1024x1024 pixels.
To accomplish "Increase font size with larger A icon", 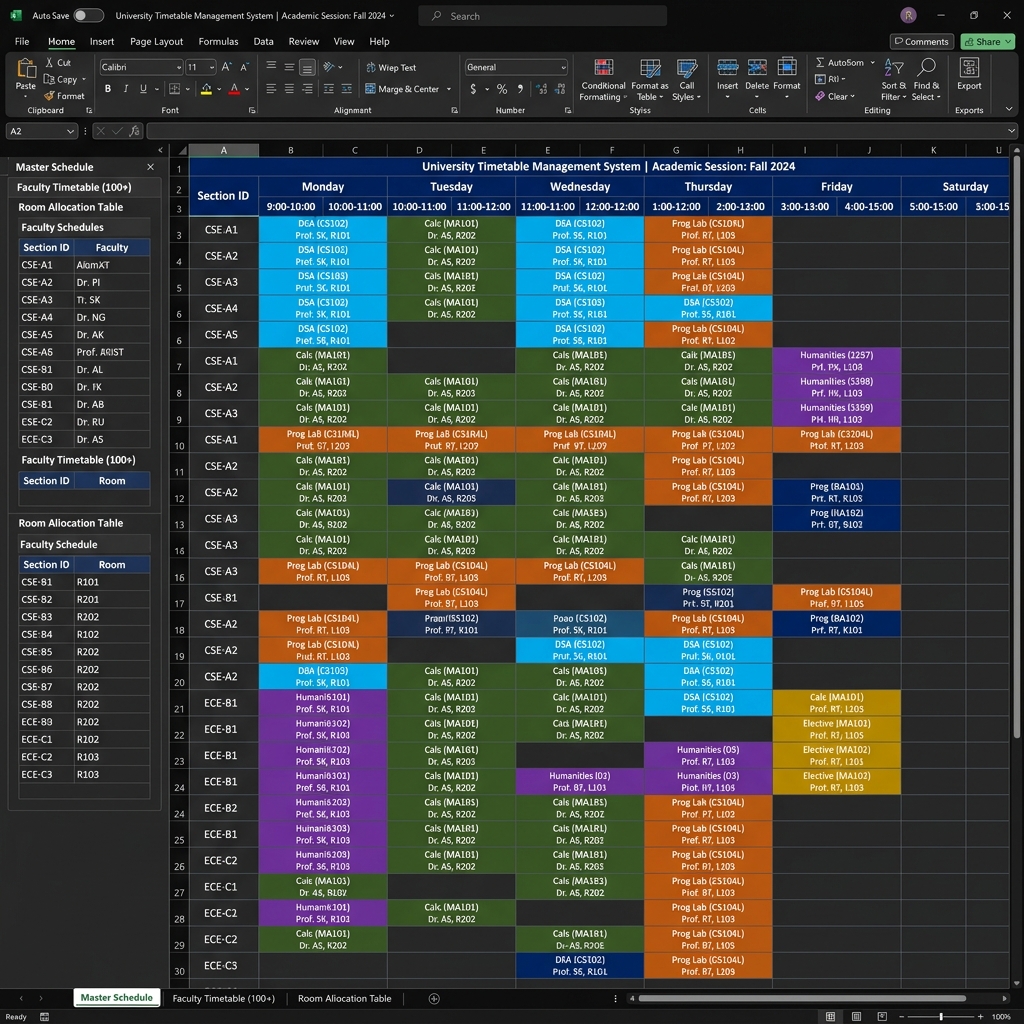I will [x=226, y=67].
